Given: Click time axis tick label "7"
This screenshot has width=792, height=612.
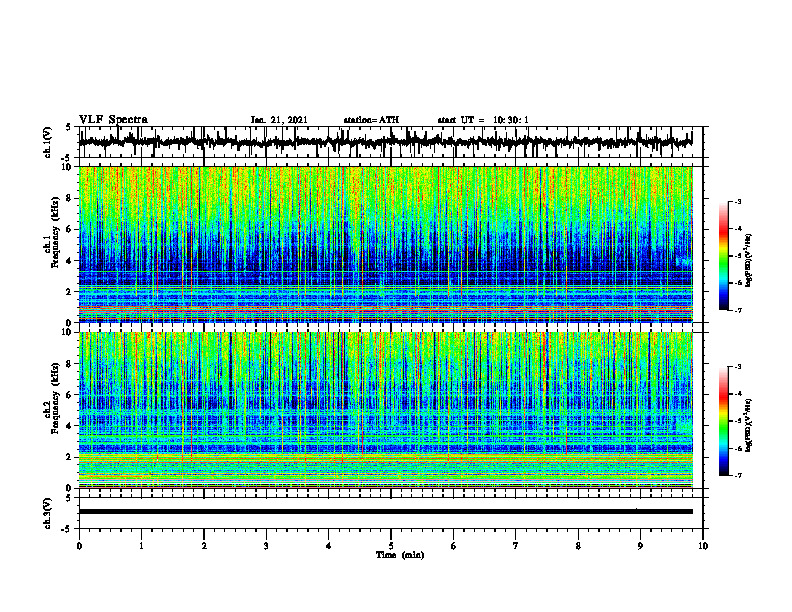Looking at the screenshot, I should (x=516, y=546).
